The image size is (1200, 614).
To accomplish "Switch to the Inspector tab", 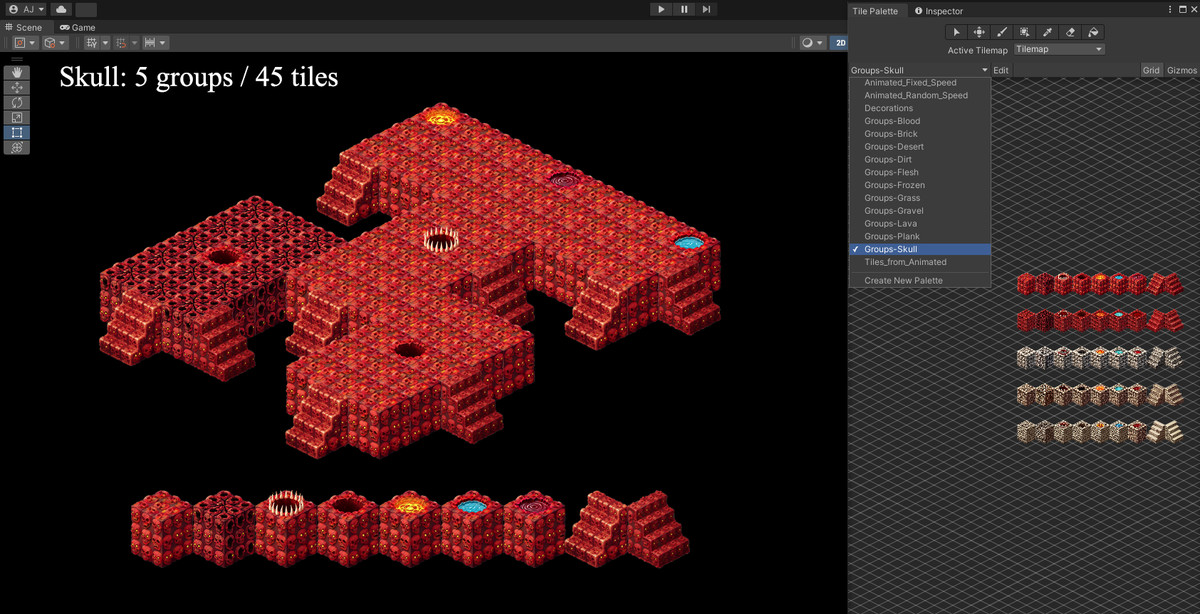I will [x=938, y=10].
